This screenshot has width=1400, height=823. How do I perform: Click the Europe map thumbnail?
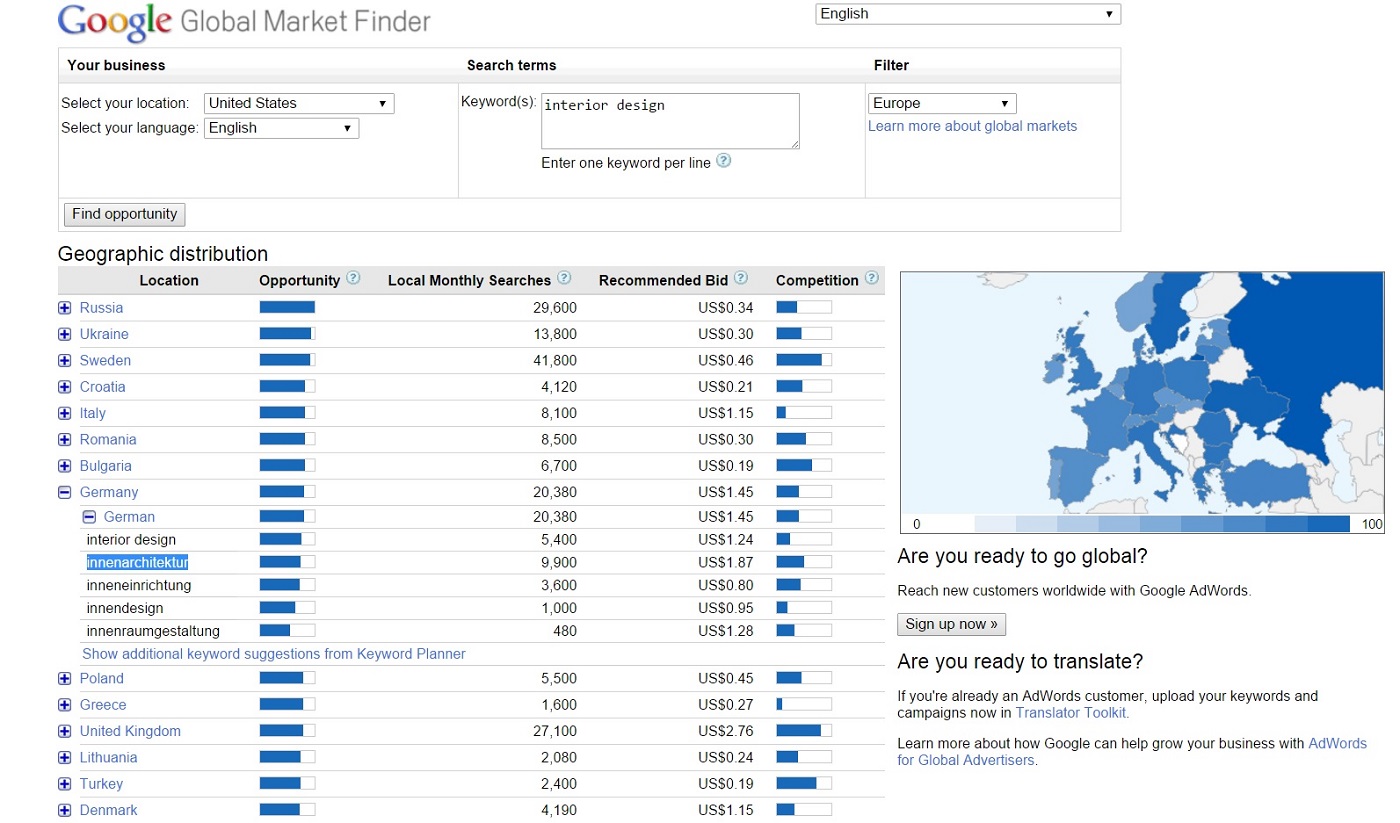tap(1141, 395)
